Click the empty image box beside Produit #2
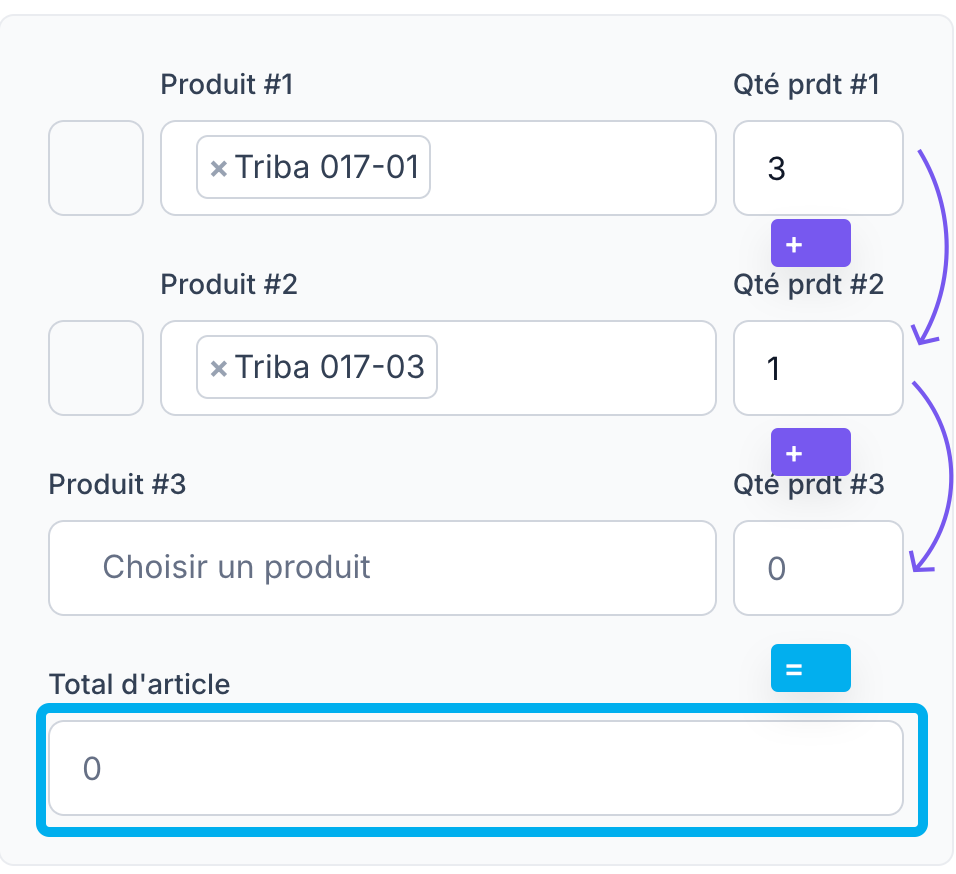The image size is (956, 874). (x=96, y=368)
